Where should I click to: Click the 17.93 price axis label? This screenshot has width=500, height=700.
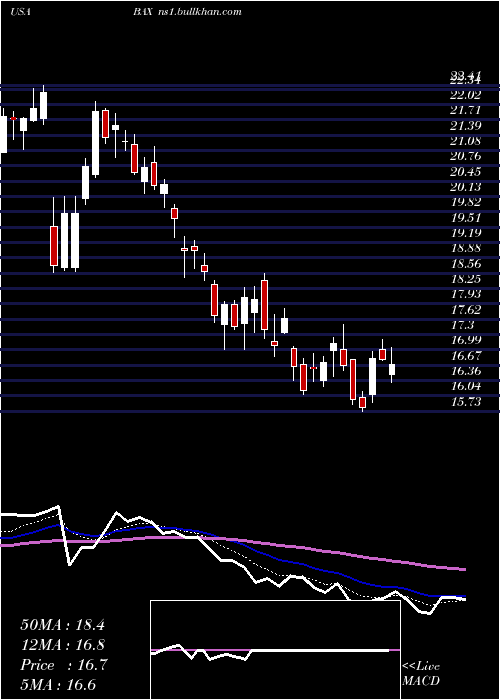coord(465,294)
